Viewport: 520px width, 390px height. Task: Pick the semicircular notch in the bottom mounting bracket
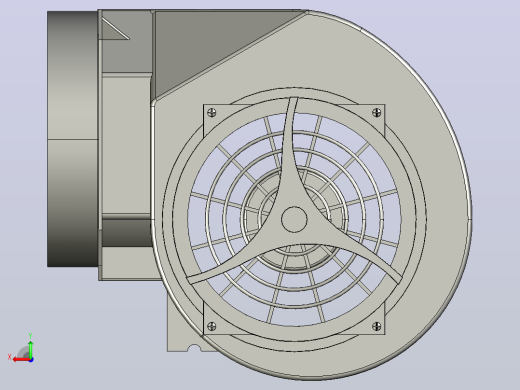click(194, 348)
